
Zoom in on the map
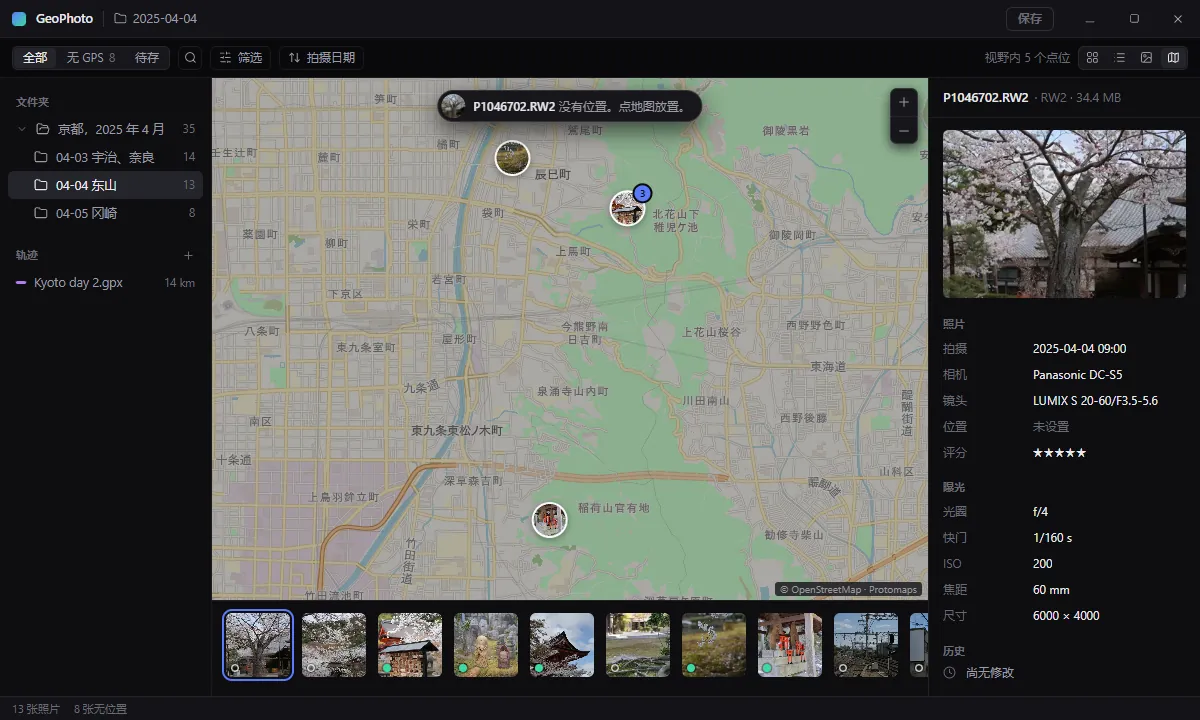pos(904,102)
